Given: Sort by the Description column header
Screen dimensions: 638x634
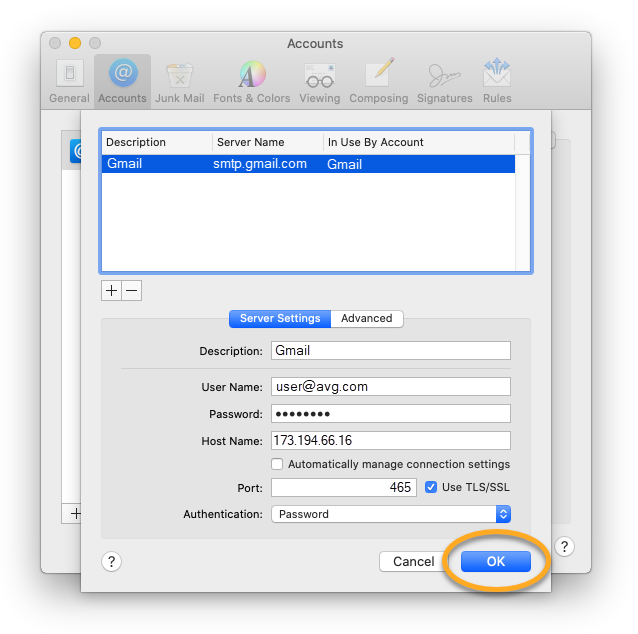Looking at the screenshot, I should tap(157, 142).
